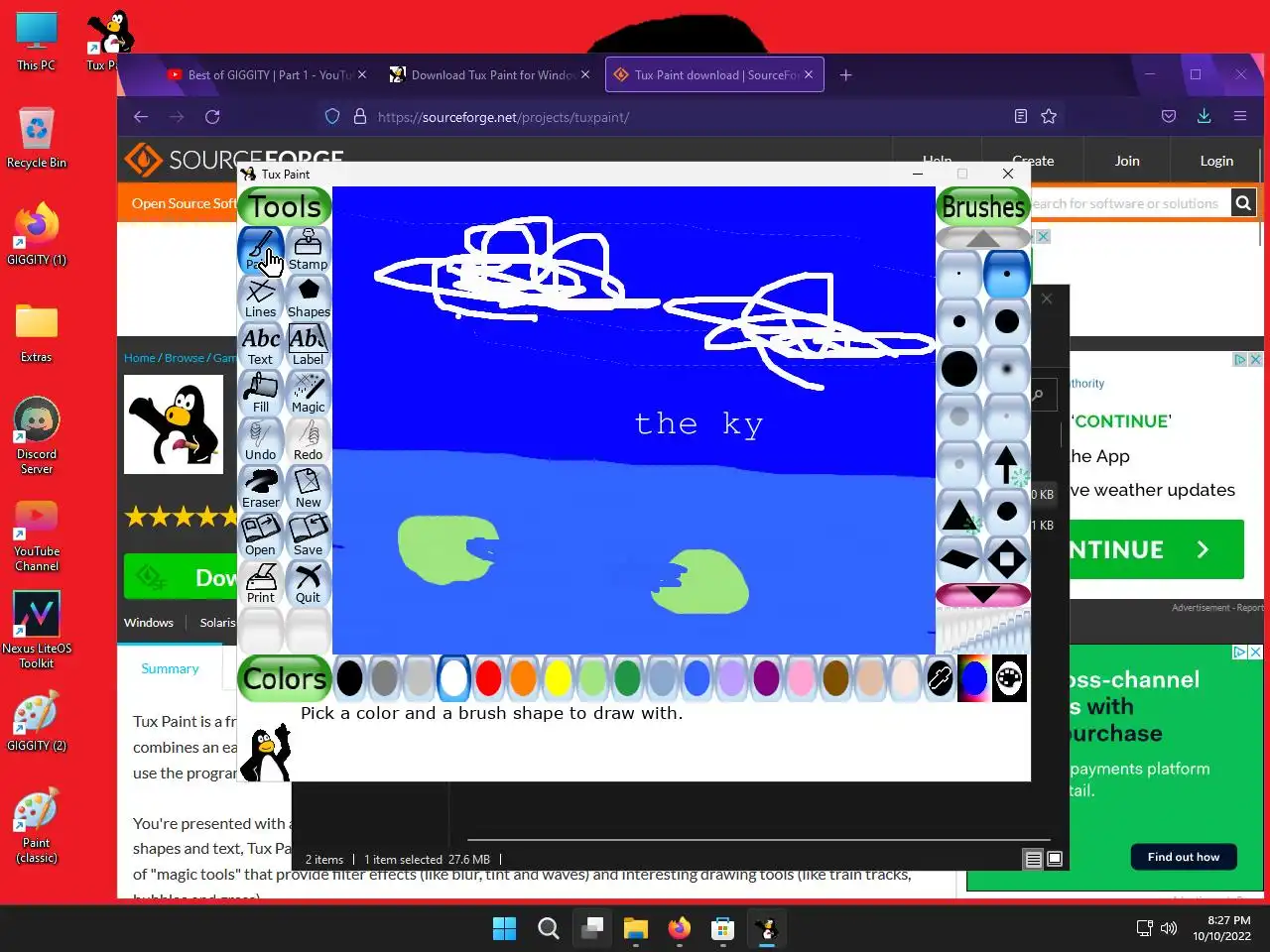Pick the flat parallelogram brush

[959, 559]
